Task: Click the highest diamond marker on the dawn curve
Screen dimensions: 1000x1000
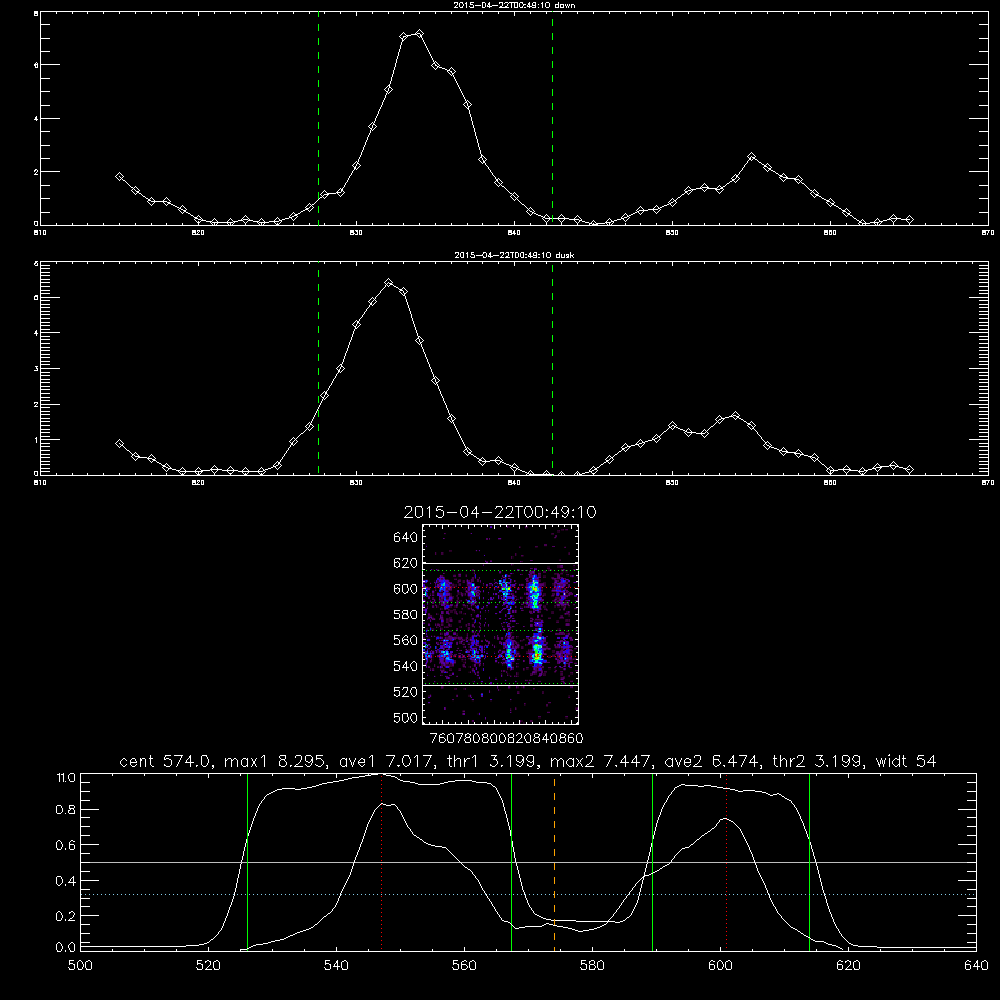Action: pos(419,33)
